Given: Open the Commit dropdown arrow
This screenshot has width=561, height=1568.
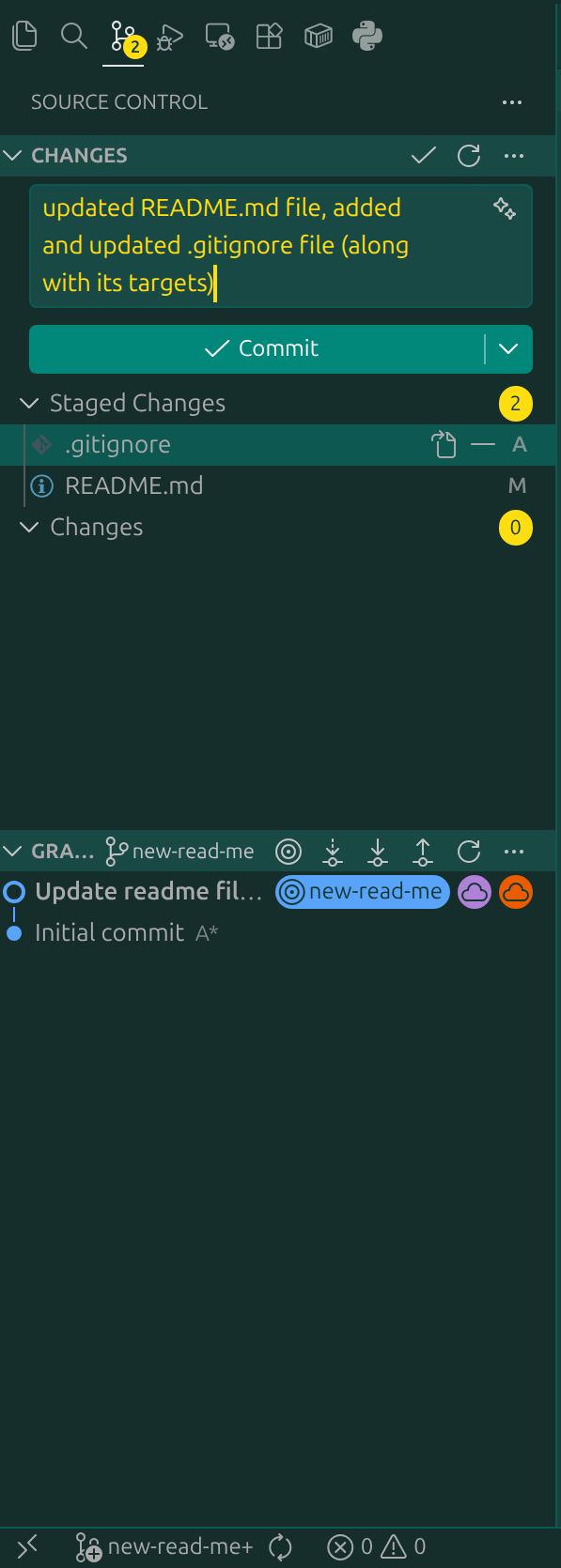Looking at the screenshot, I should coord(508,348).
